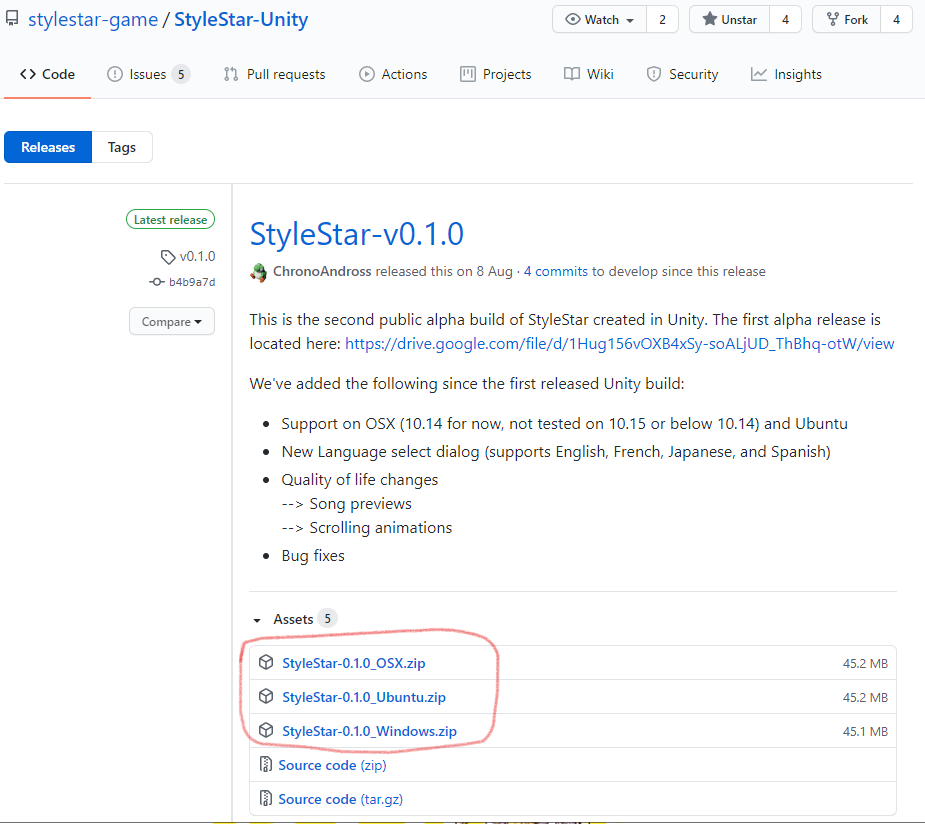Open the Watch notifications dropdown

click(599, 19)
